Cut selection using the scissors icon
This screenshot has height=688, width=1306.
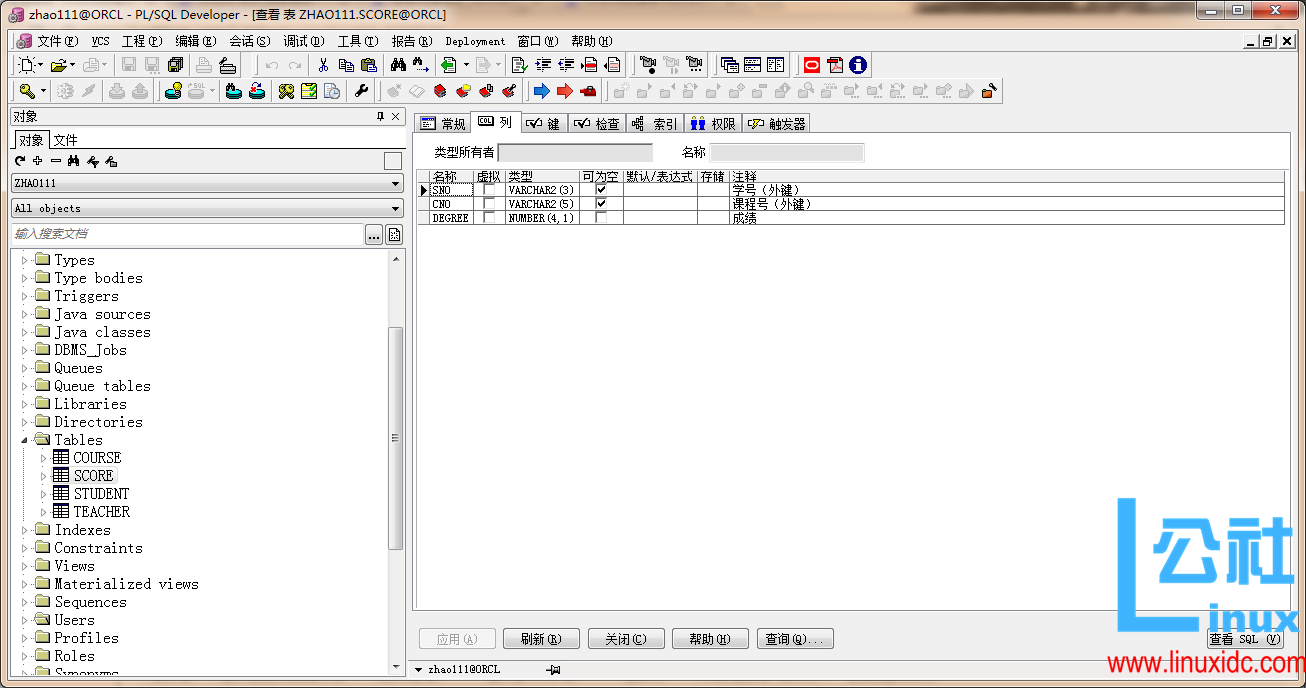tap(323, 64)
